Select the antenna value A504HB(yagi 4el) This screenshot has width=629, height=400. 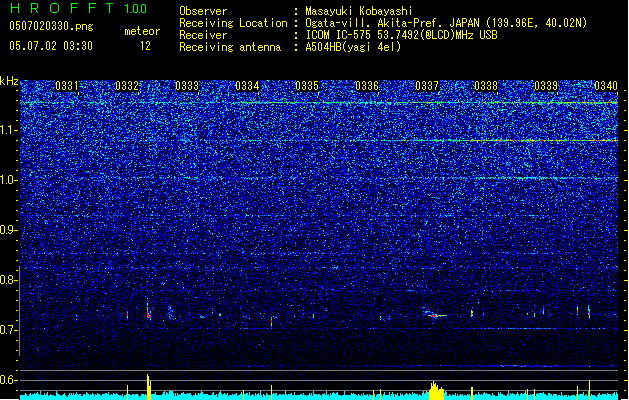353,47
